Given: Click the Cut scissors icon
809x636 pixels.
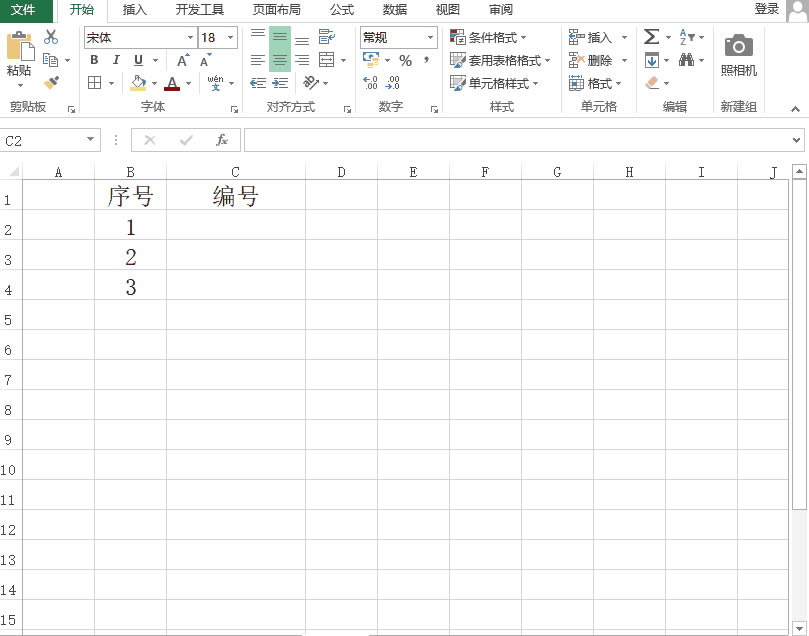Looking at the screenshot, I should 51,37.
